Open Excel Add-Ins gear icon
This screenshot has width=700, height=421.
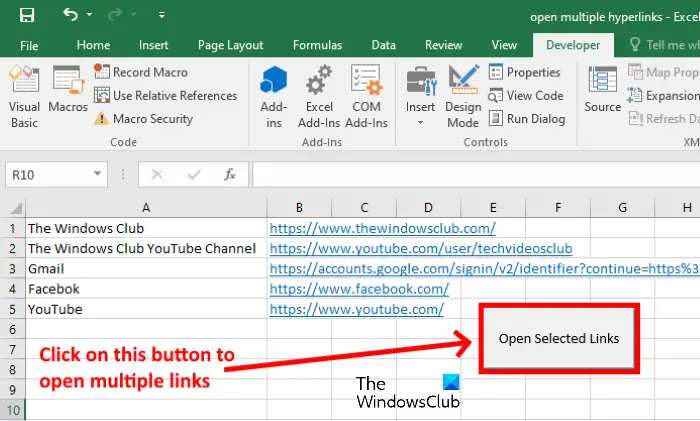tap(319, 80)
